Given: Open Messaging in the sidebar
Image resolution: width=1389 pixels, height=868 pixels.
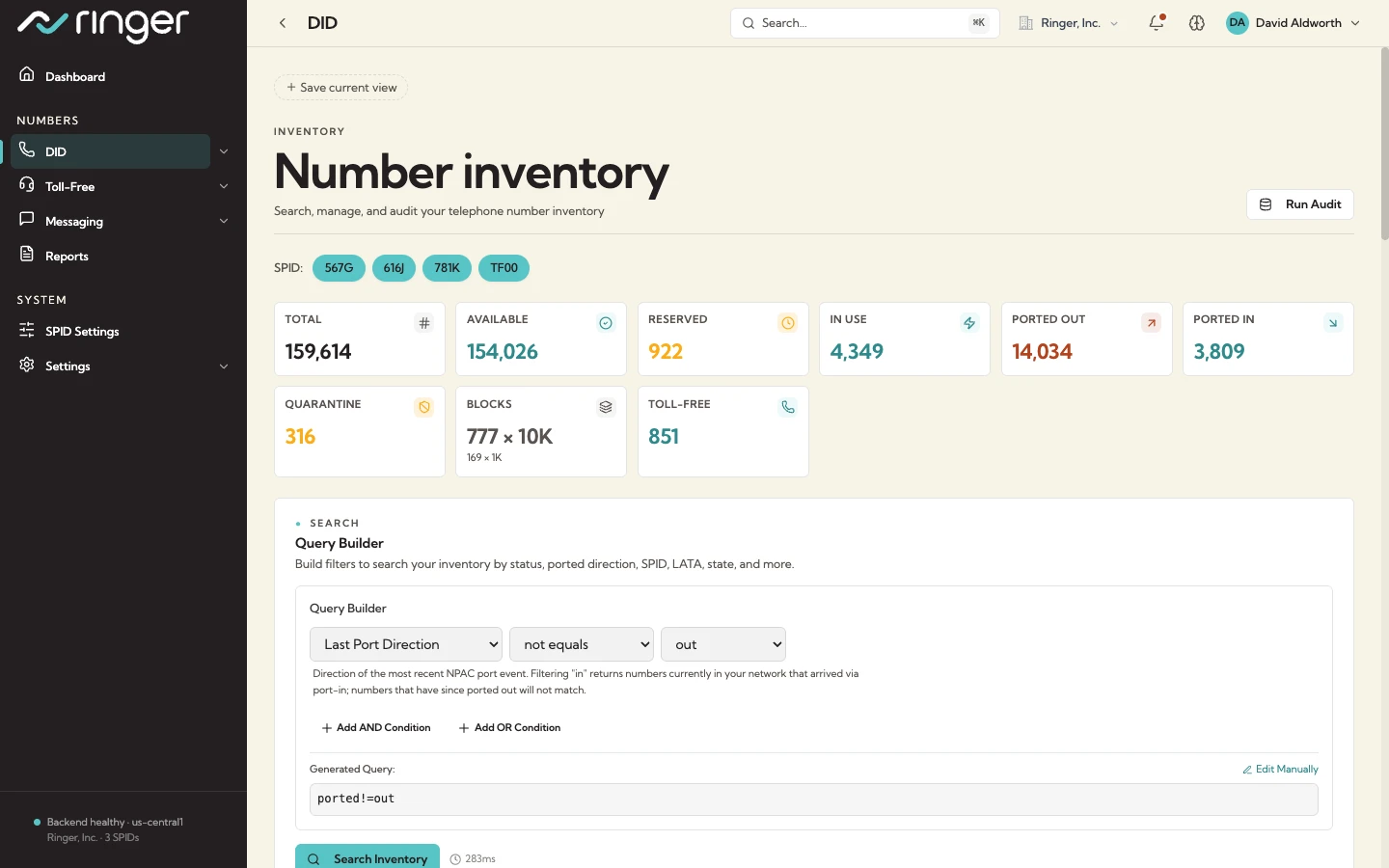Looking at the screenshot, I should (74, 221).
